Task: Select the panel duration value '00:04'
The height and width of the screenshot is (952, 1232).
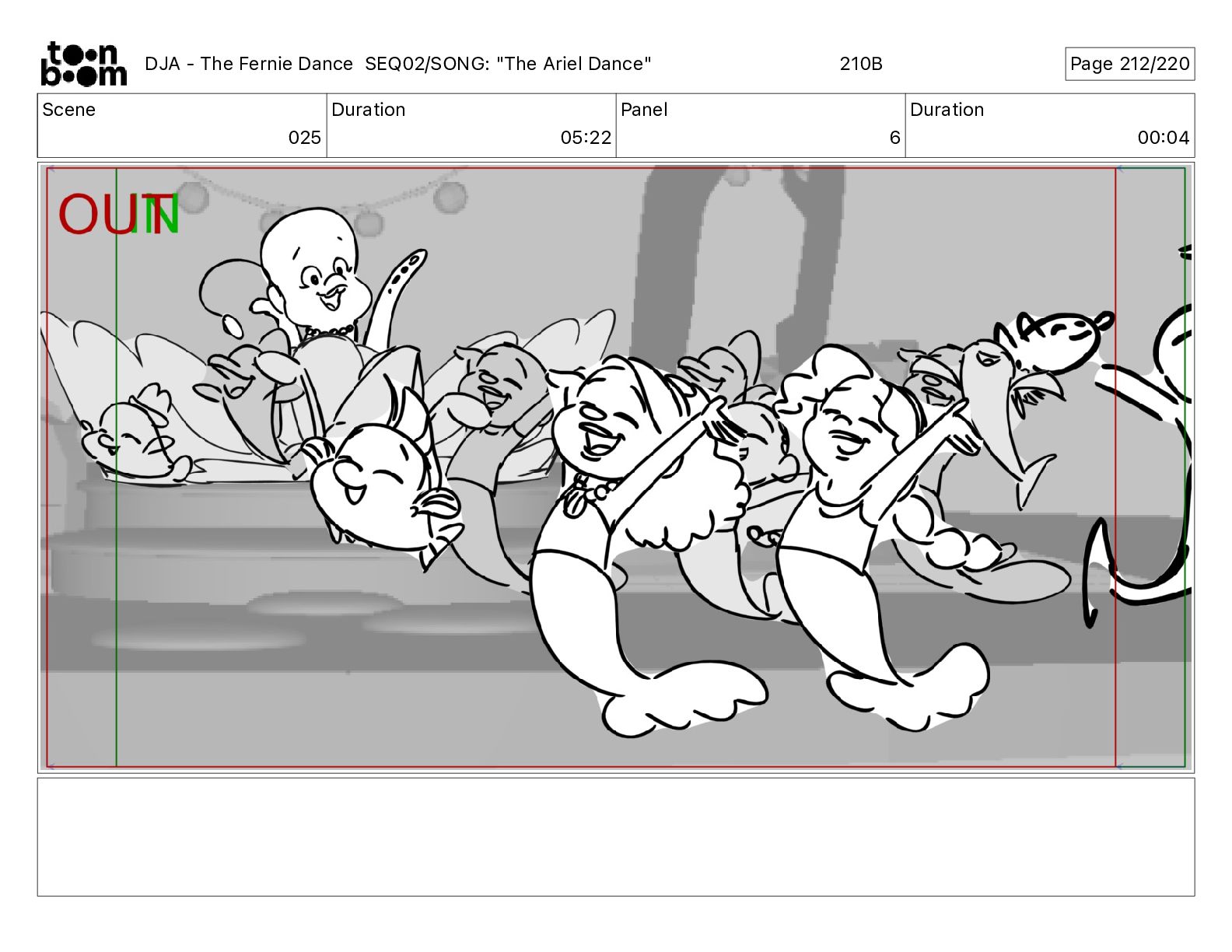Action: click(1163, 138)
